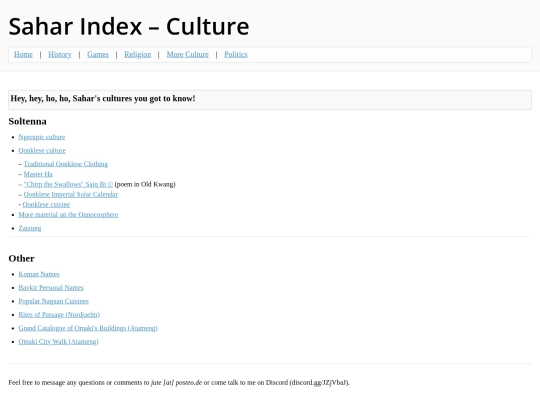Open the Qonklese cuisine link

click(46, 205)
